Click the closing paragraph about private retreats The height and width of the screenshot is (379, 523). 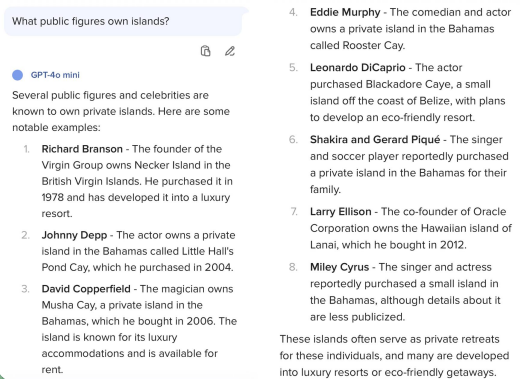(395, 356)
